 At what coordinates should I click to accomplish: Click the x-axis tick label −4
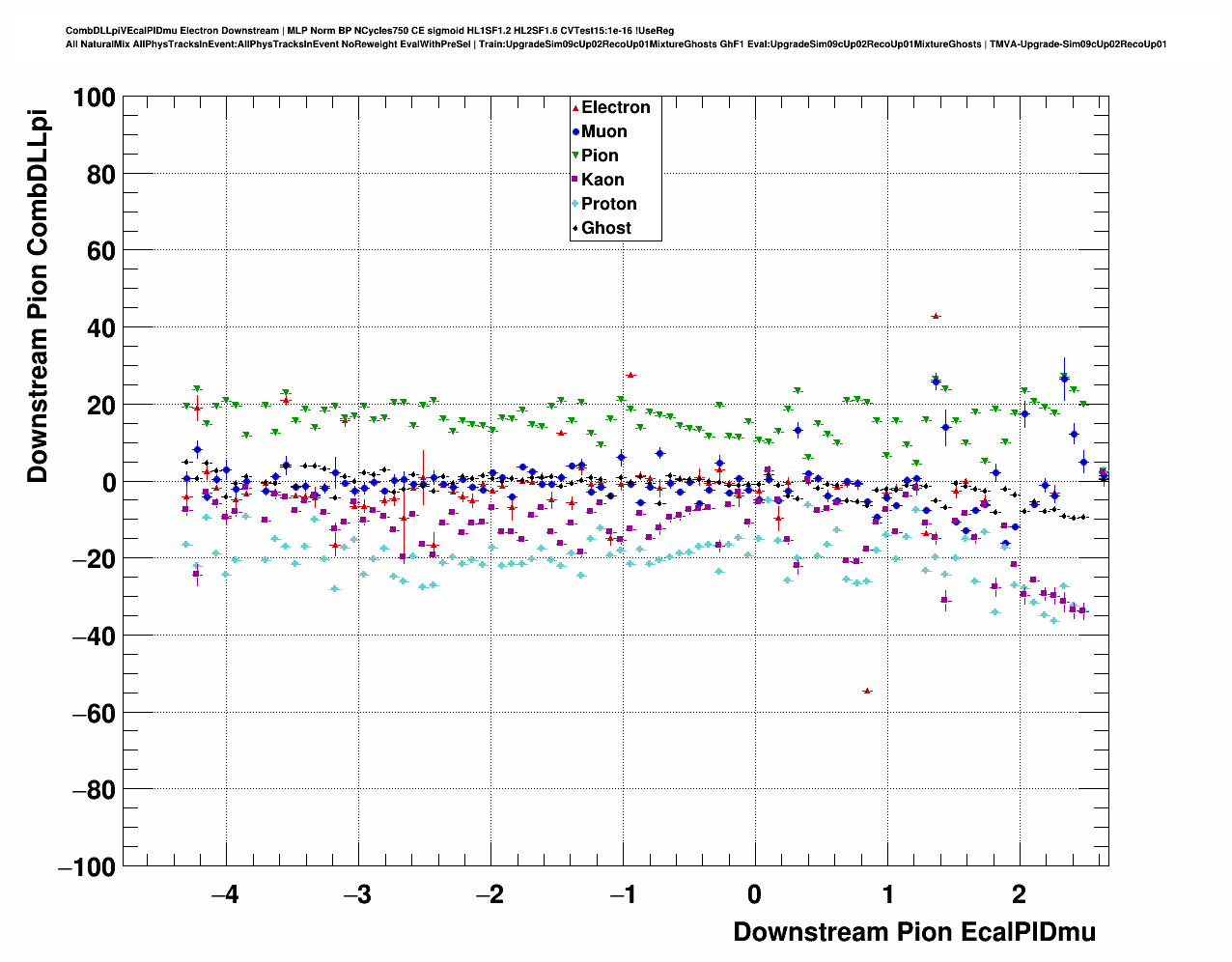(x=224, y=894)
